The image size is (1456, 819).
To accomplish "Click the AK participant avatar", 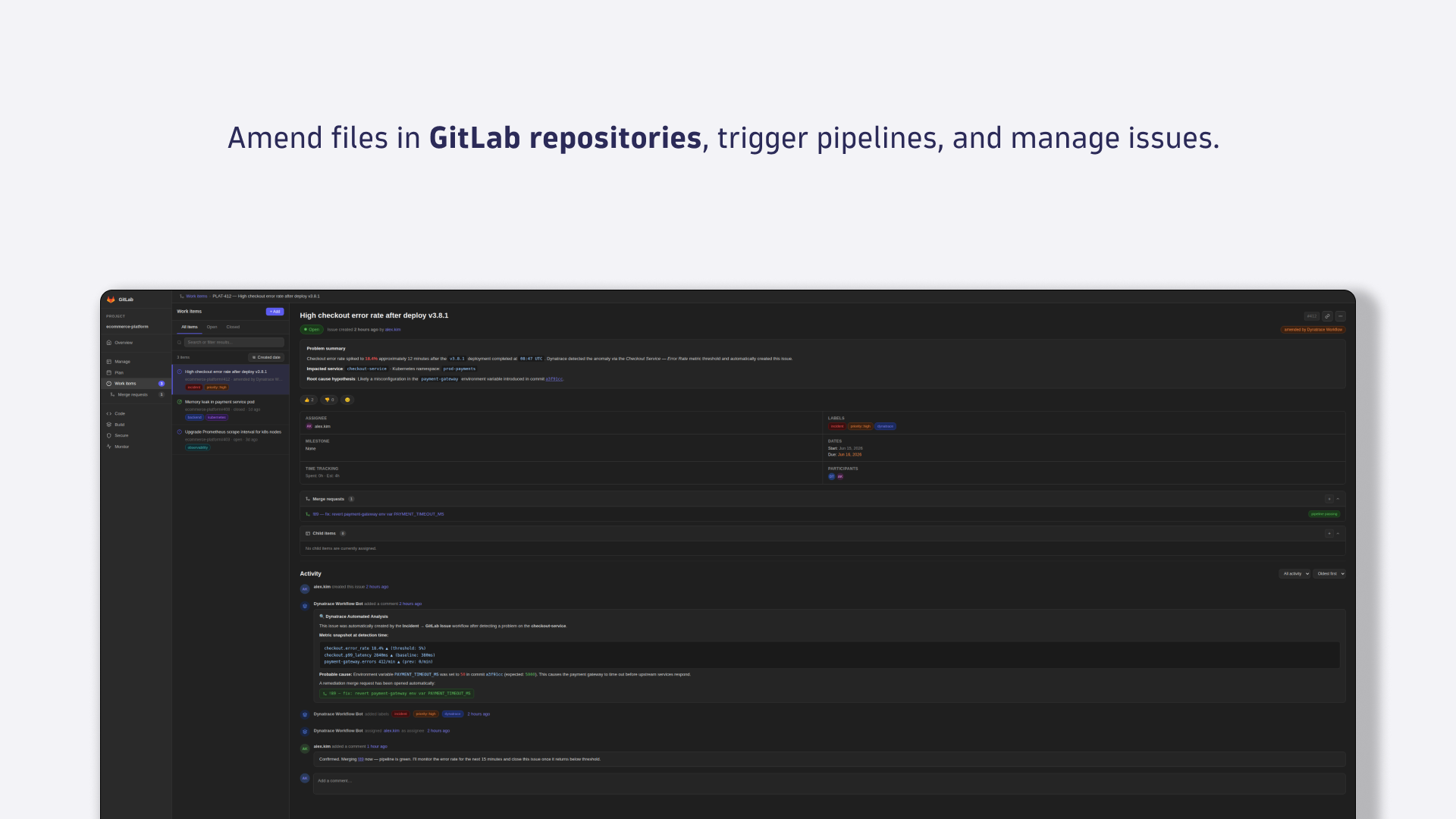I will tap(839, 477).
